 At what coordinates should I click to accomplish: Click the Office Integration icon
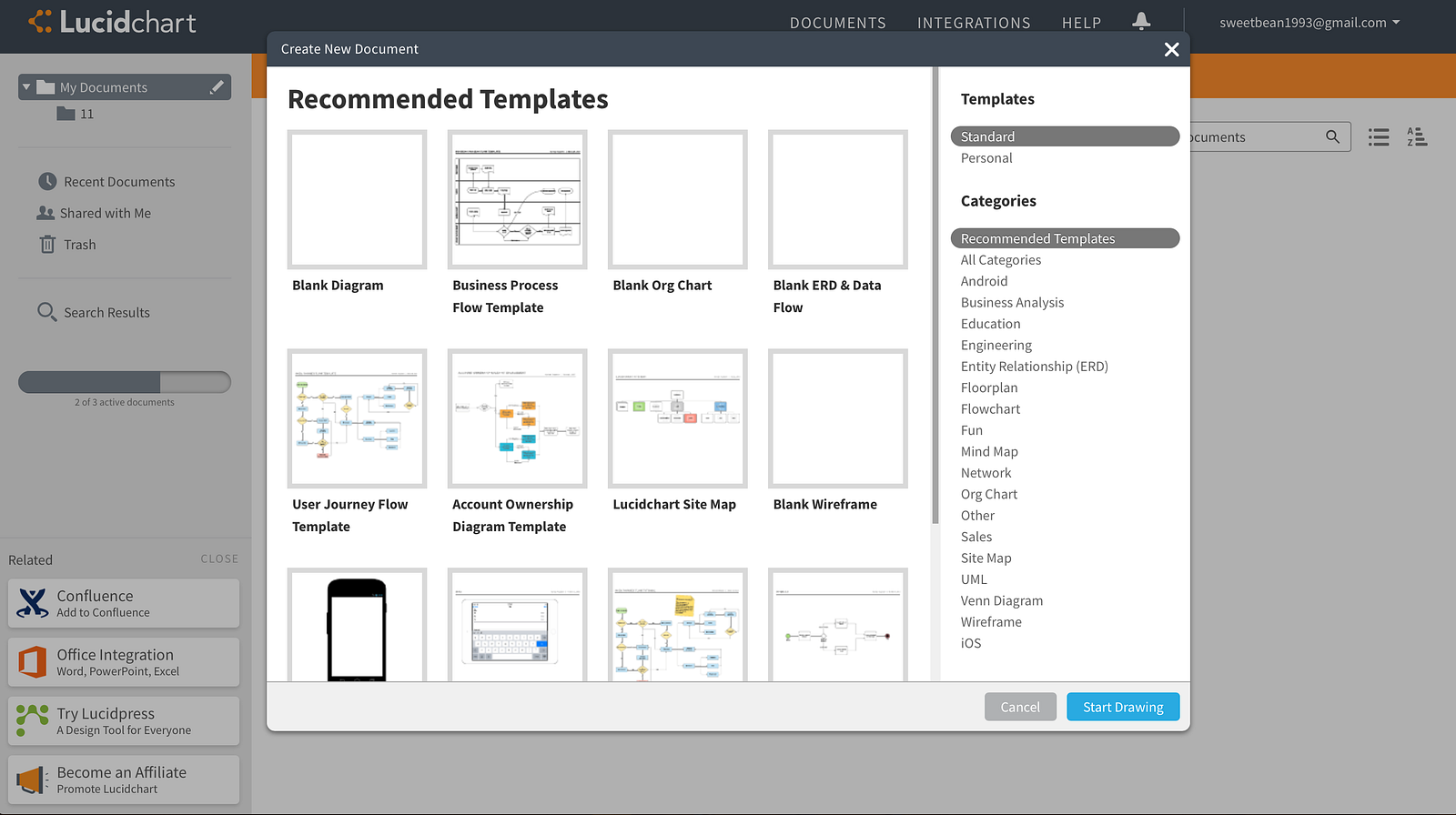point(33,662)
